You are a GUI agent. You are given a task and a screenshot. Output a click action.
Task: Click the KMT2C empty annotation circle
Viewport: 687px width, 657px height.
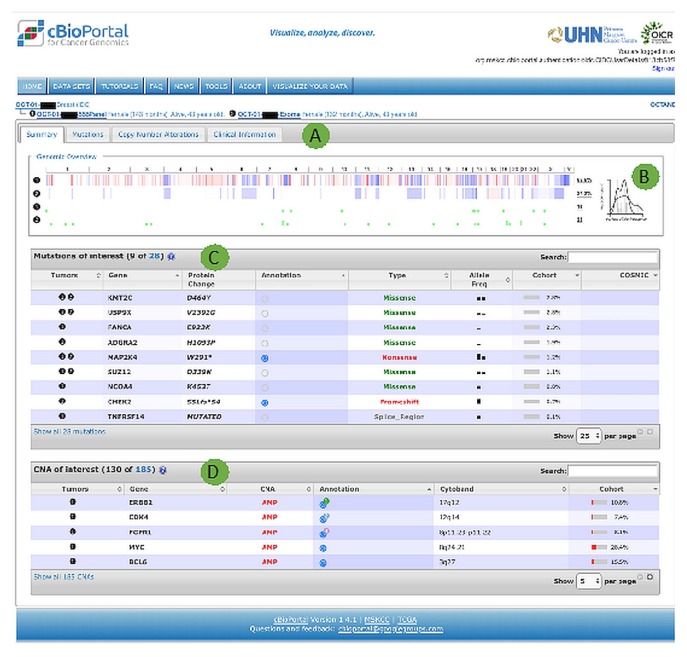[264, 298]
